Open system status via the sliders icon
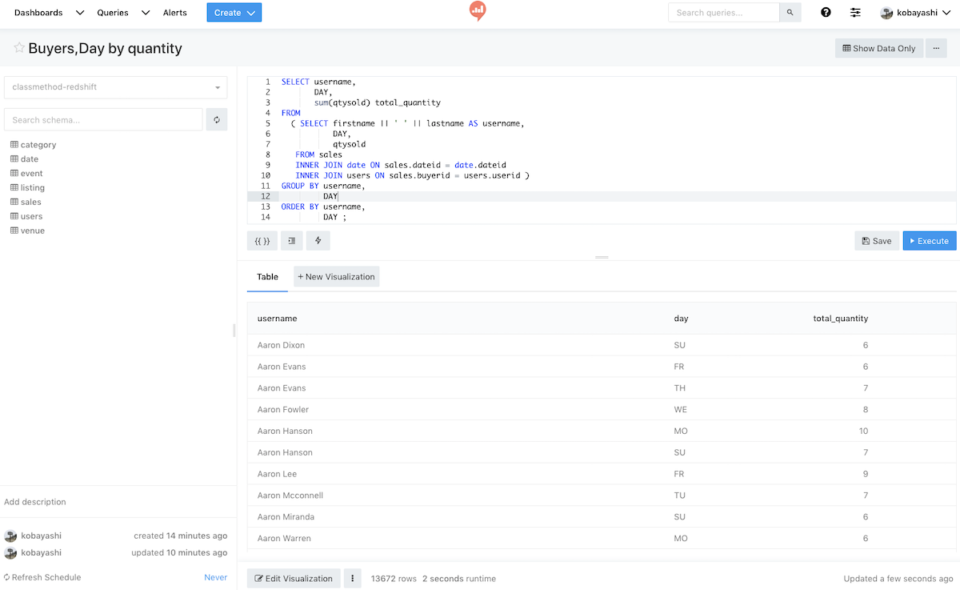Viewport: 960px width, 590px height. tap(854, 14)
